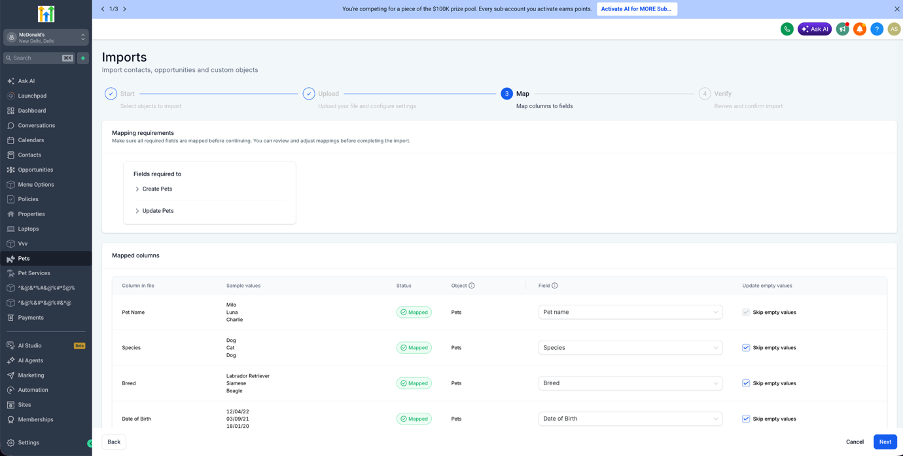Toggle Skip empty values for Date of Birth
The height and width of the screenshot is (456, 904).
(746, 419)
